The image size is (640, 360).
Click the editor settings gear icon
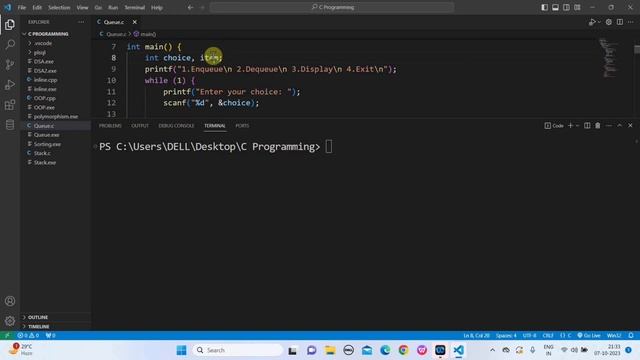pyautogui.click(x=609, y=22)
